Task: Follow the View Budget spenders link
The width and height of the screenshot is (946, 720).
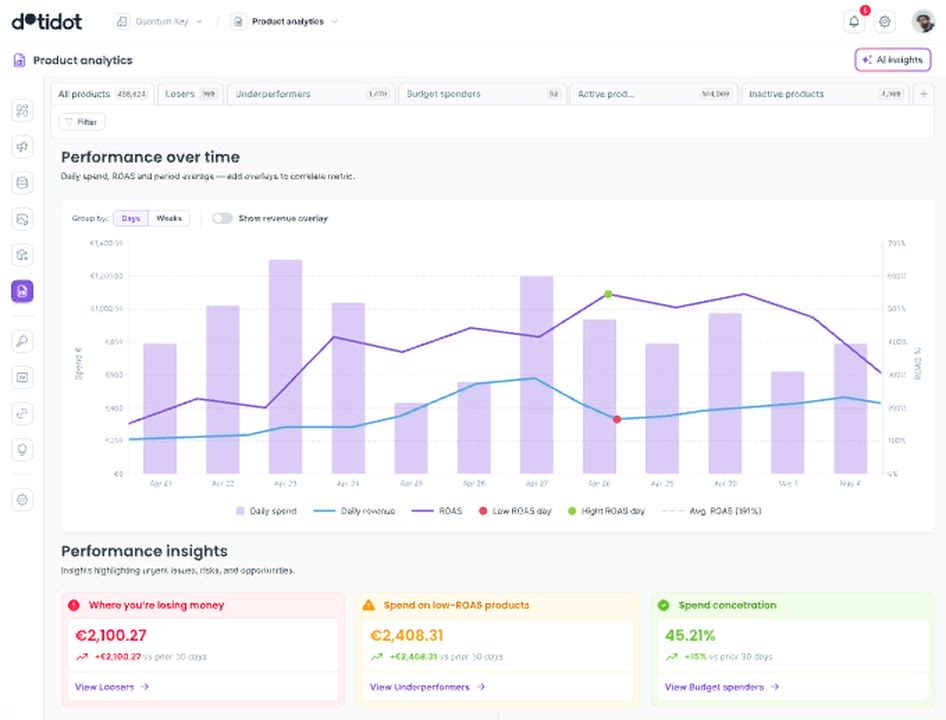Action: [722, 687]
